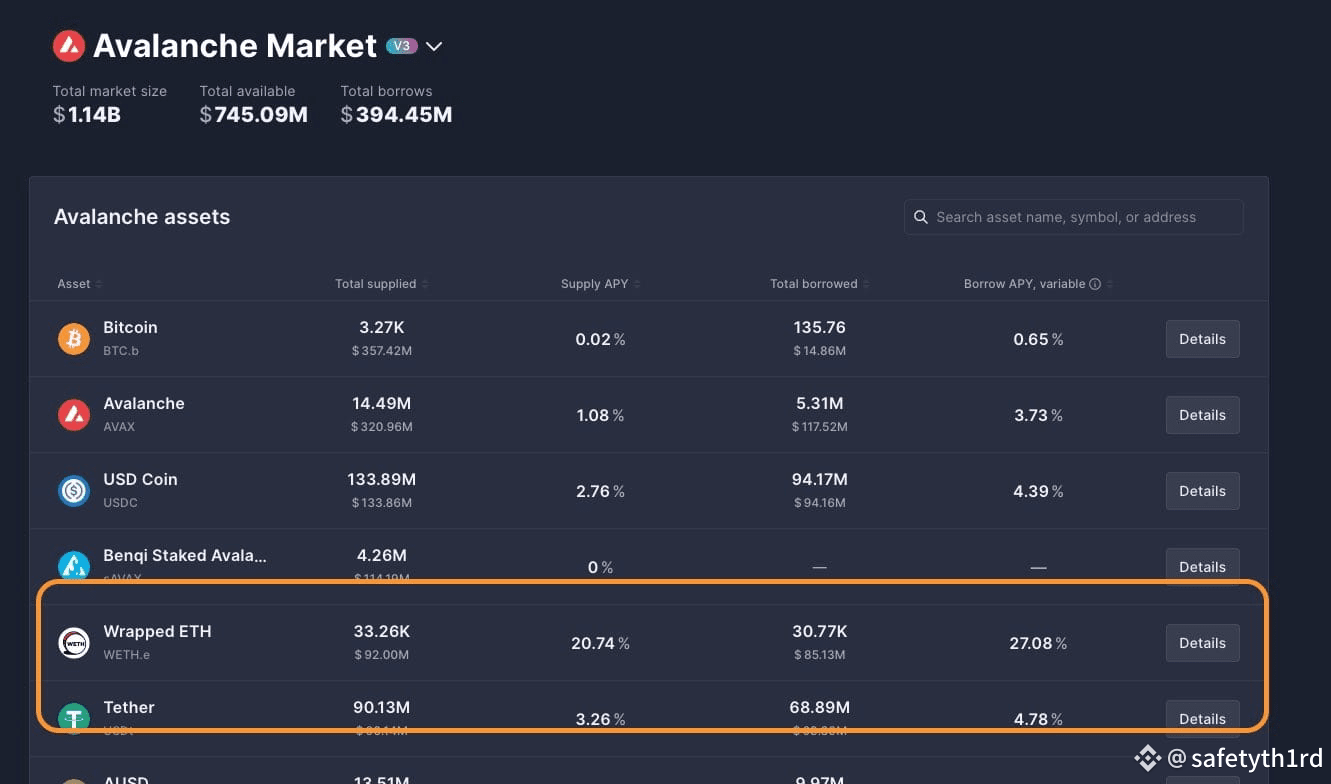Viewport: 1331px width, 784px height.
Task: Click the Borrow APY info icon
Action: click(1095, 284)
